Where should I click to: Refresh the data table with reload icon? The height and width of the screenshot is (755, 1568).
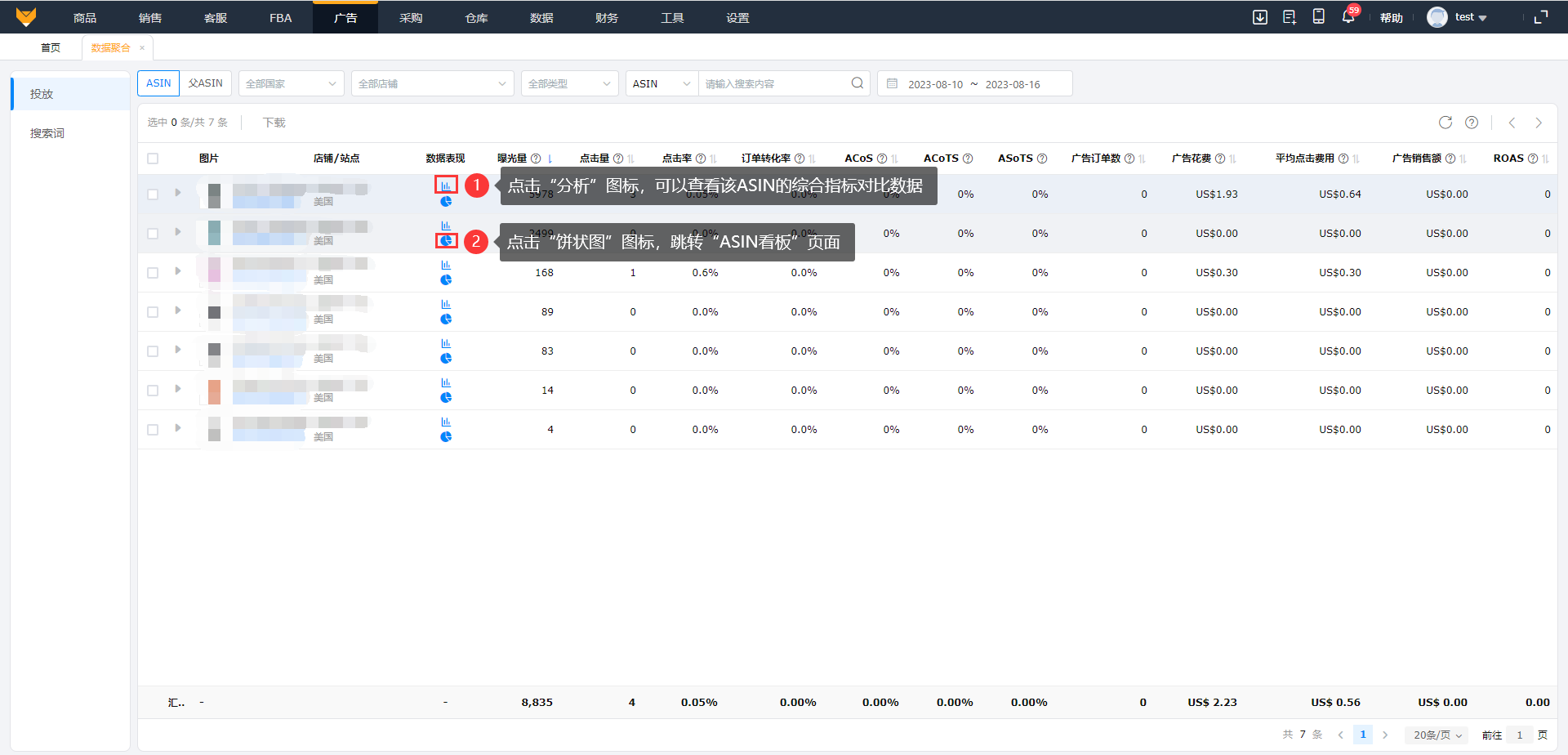tap(1445, 123)
